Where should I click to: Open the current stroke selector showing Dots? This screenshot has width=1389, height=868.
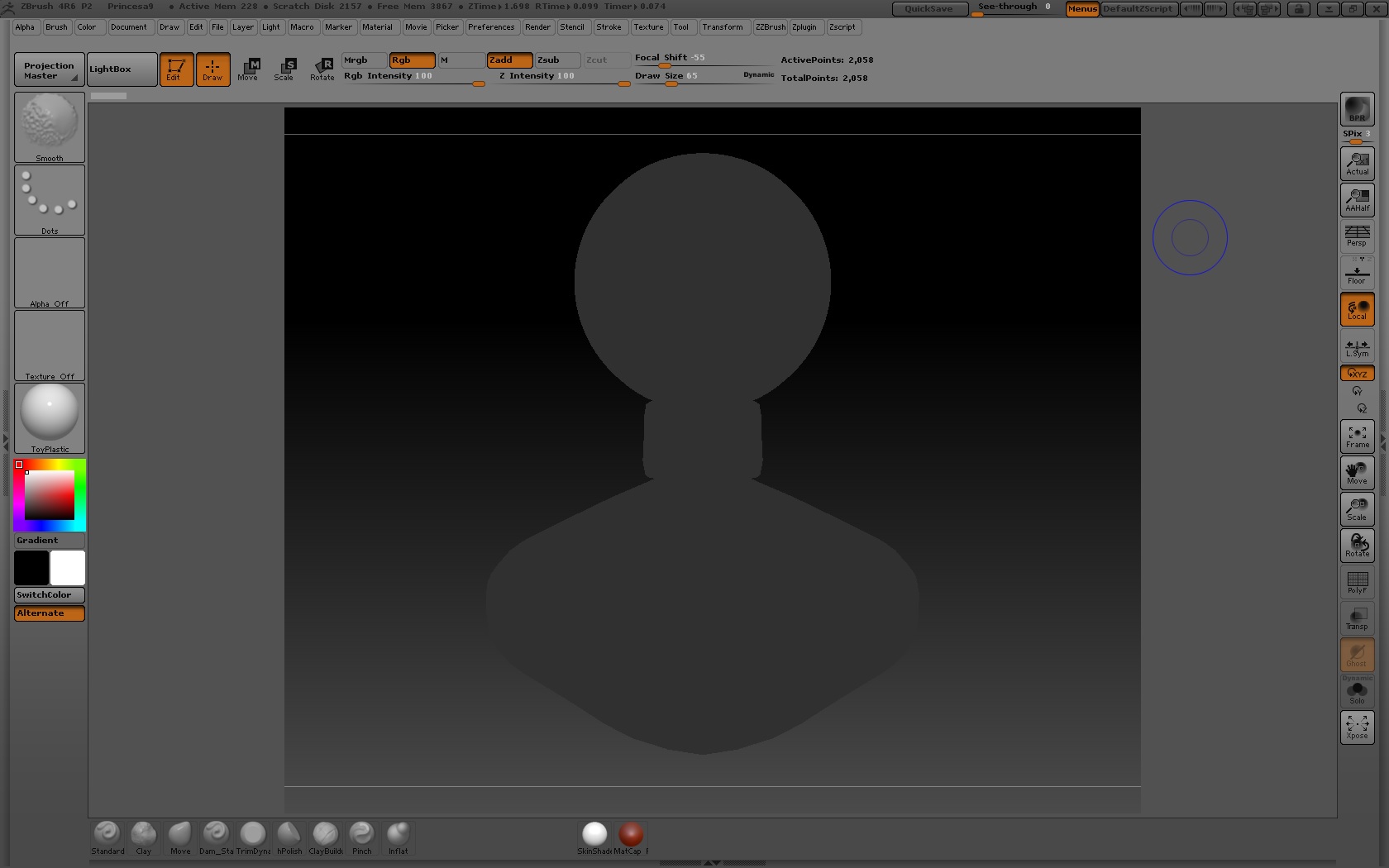click(49, 199)
